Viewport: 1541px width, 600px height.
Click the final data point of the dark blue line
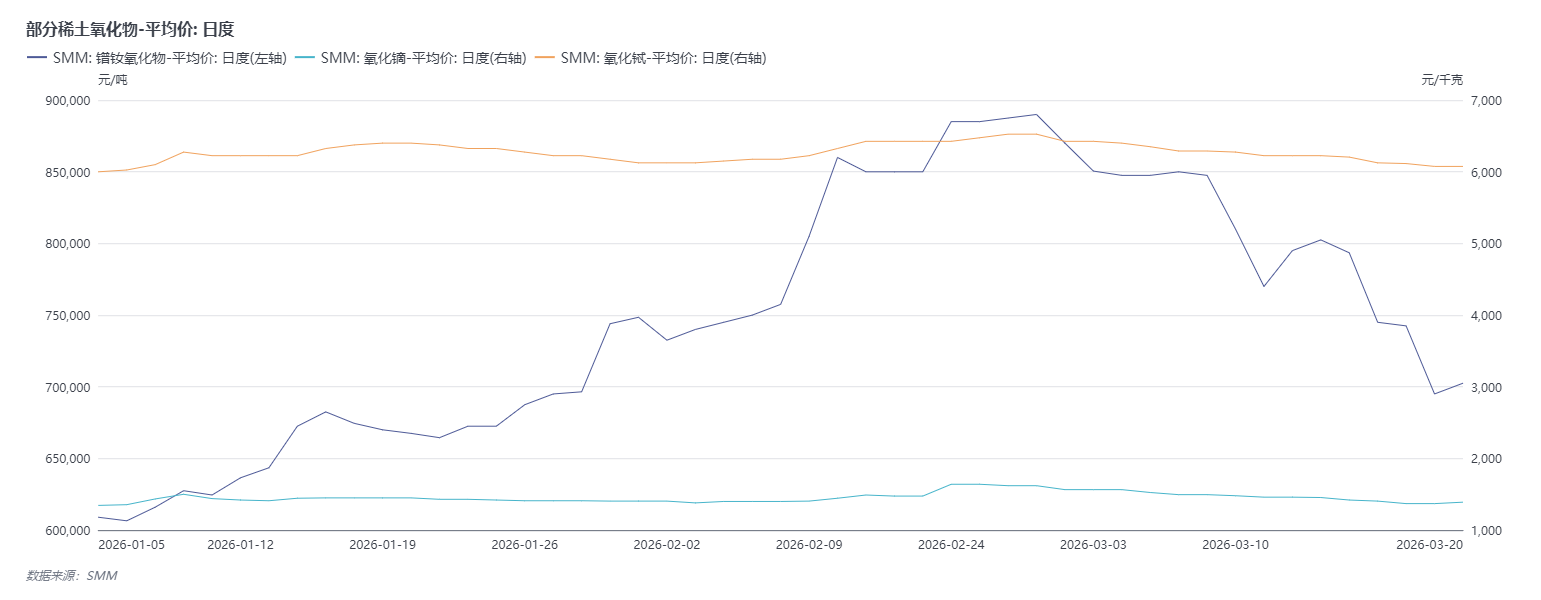coord(1463,383)
